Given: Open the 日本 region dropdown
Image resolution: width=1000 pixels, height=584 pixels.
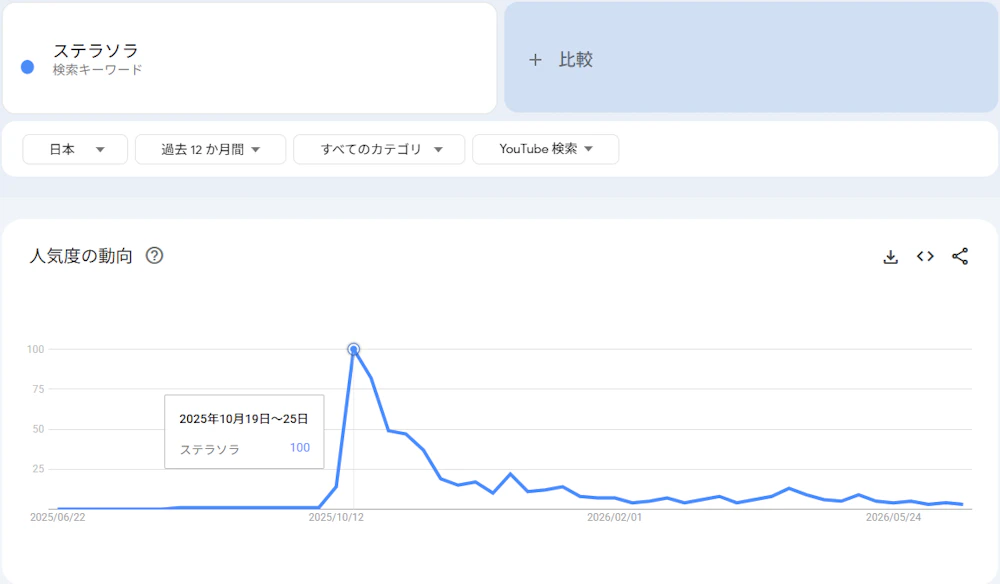Looking at the screenshot, I should click(x=75, y=149).
